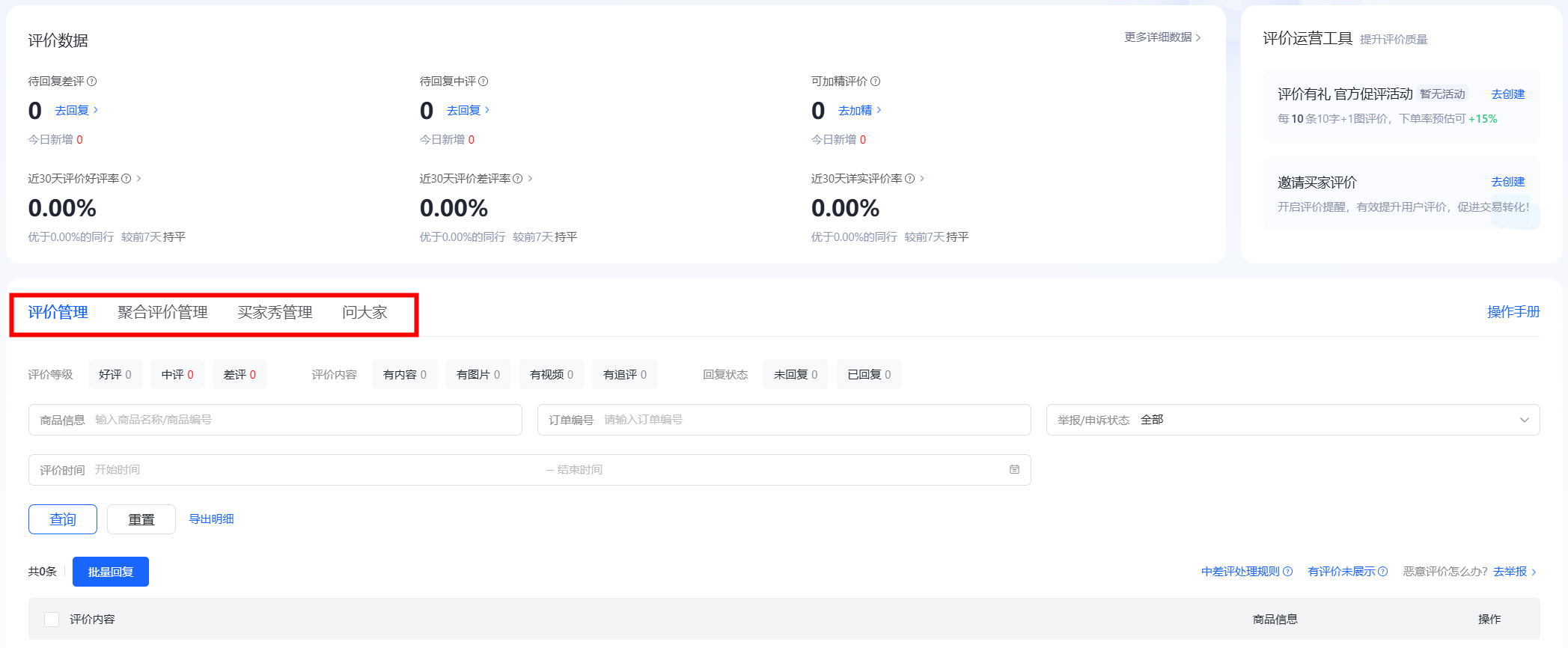Click help icon next to 有评价未展示
The image size is (1568, 648).
1383,572
